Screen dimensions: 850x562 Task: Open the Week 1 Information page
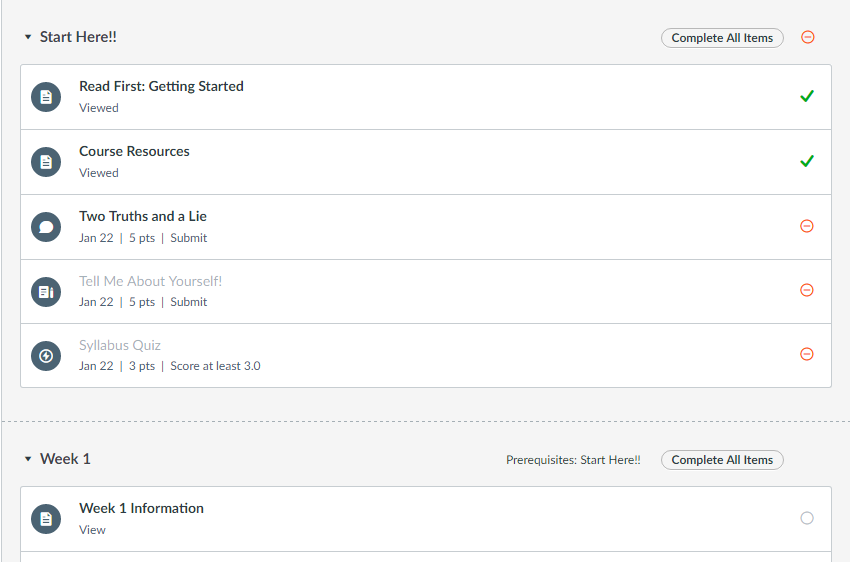click(141, 508)
